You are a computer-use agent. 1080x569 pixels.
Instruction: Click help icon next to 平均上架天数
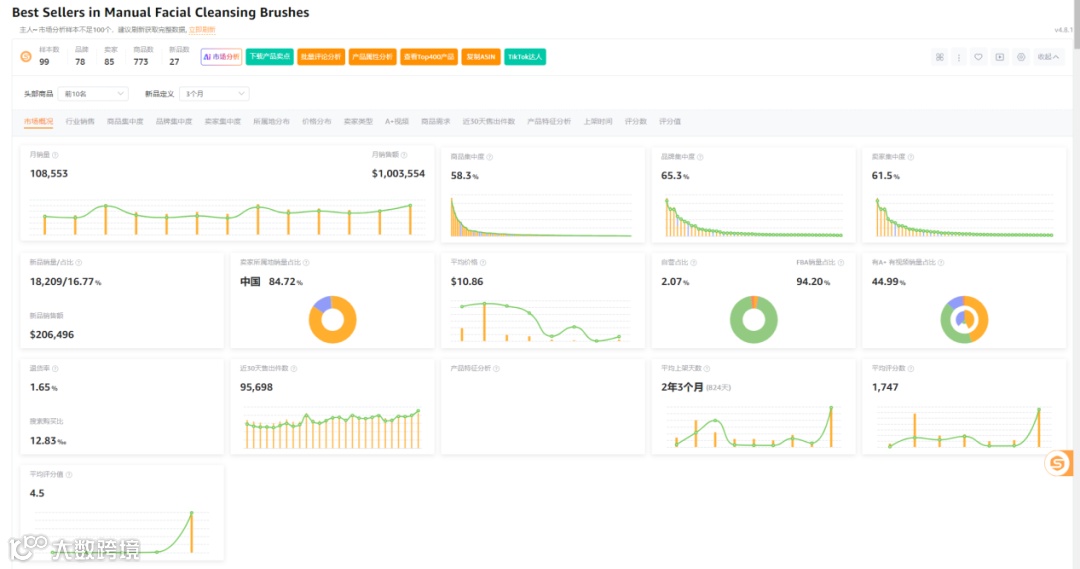[x=707, y=369]
